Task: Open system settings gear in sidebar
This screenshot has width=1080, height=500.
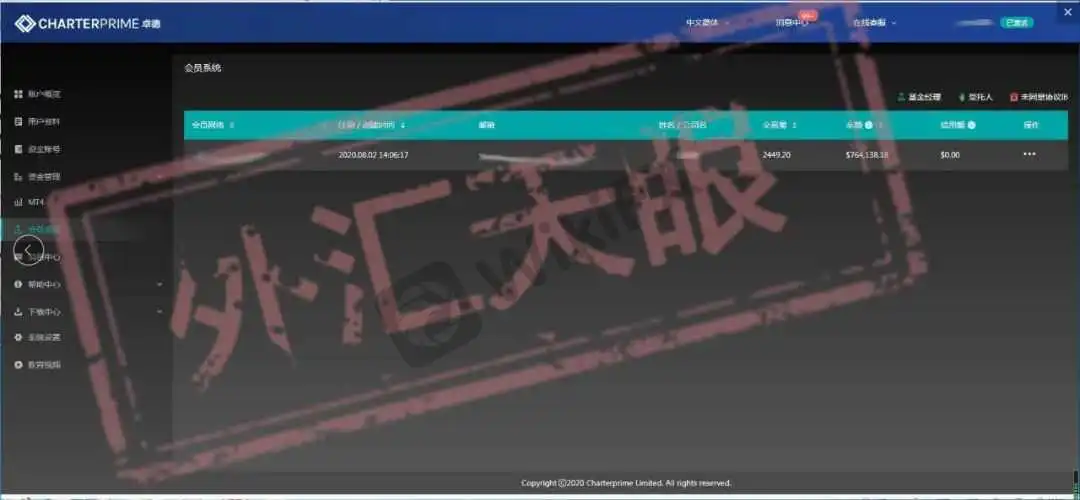Action: point(19,337)
